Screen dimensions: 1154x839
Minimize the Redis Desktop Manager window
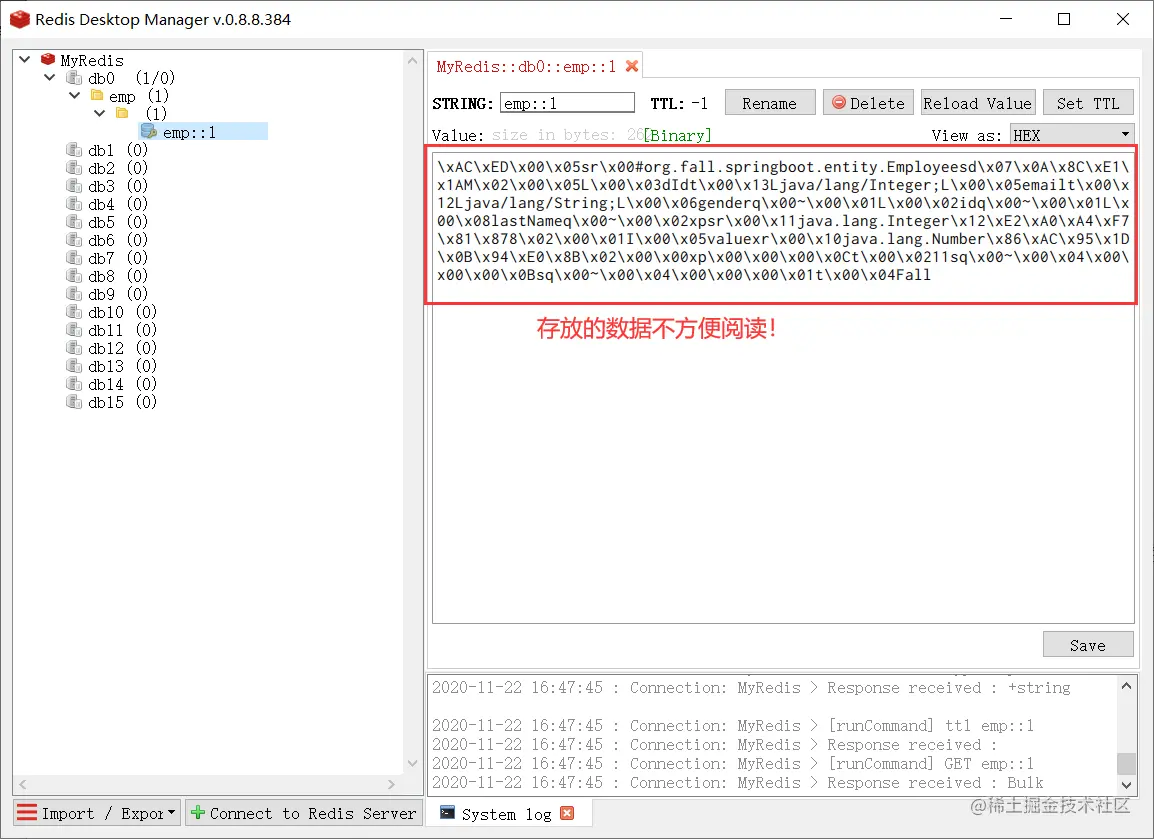1006,19
